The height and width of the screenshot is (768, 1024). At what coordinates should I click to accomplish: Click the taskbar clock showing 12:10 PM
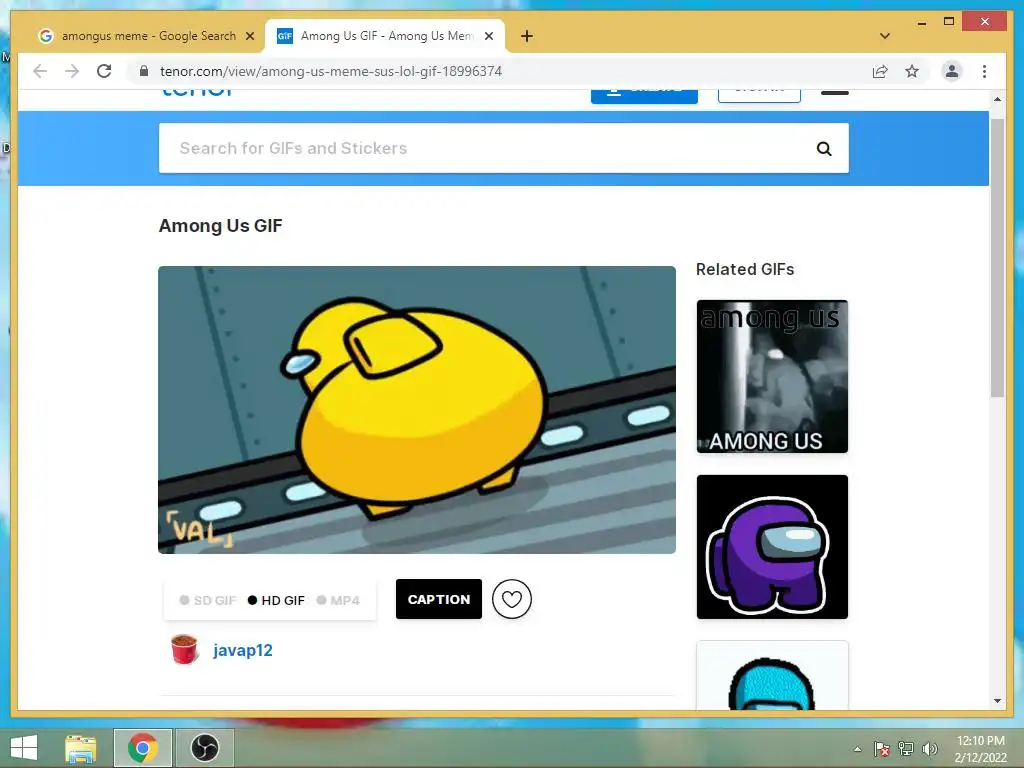pyautogui.click(x=980, y=749)
